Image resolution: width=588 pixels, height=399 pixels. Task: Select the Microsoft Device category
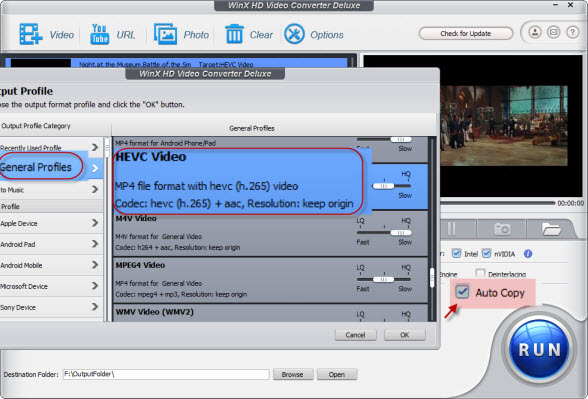51,286
